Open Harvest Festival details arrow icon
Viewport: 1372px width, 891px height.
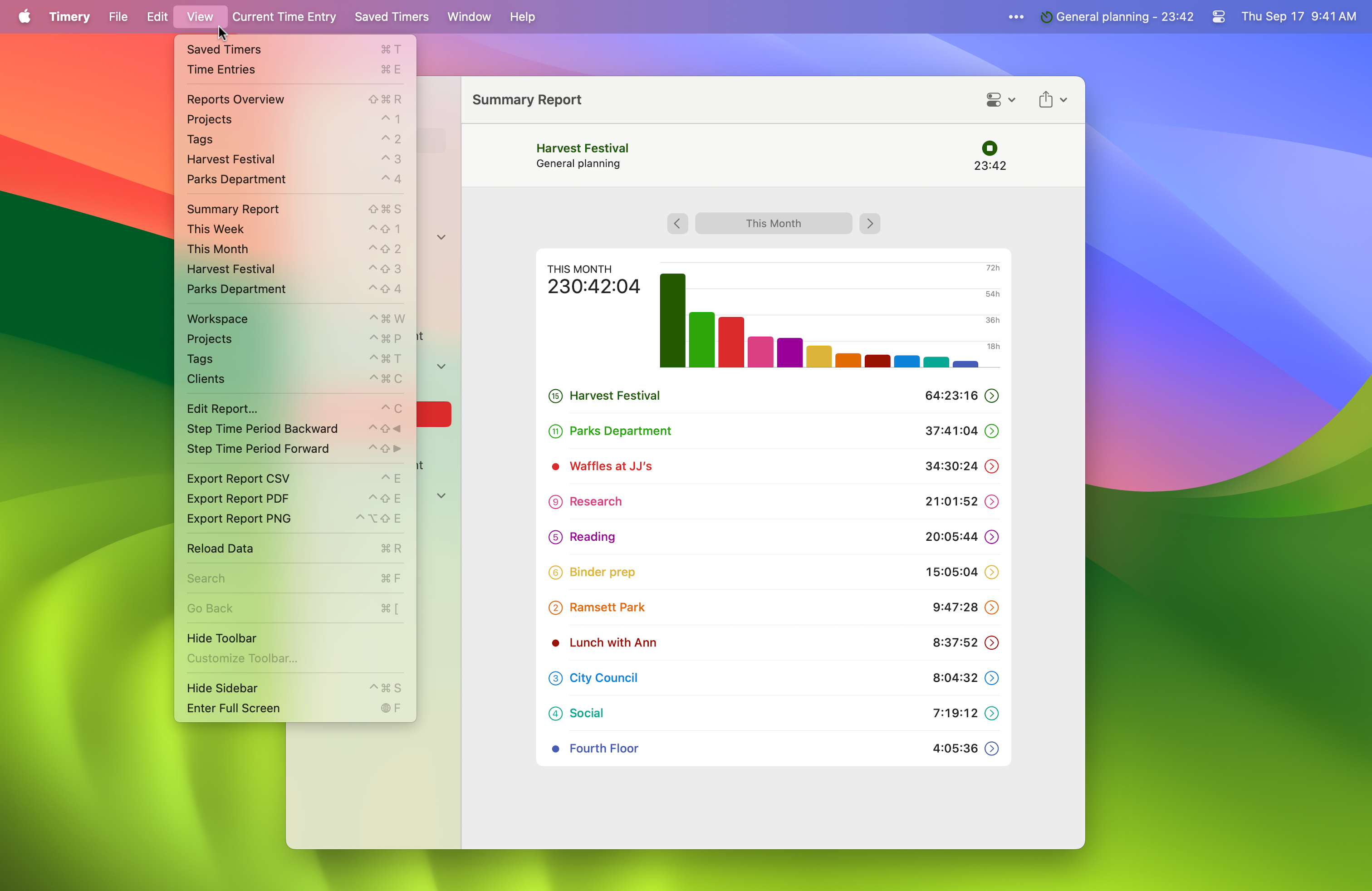991,396
